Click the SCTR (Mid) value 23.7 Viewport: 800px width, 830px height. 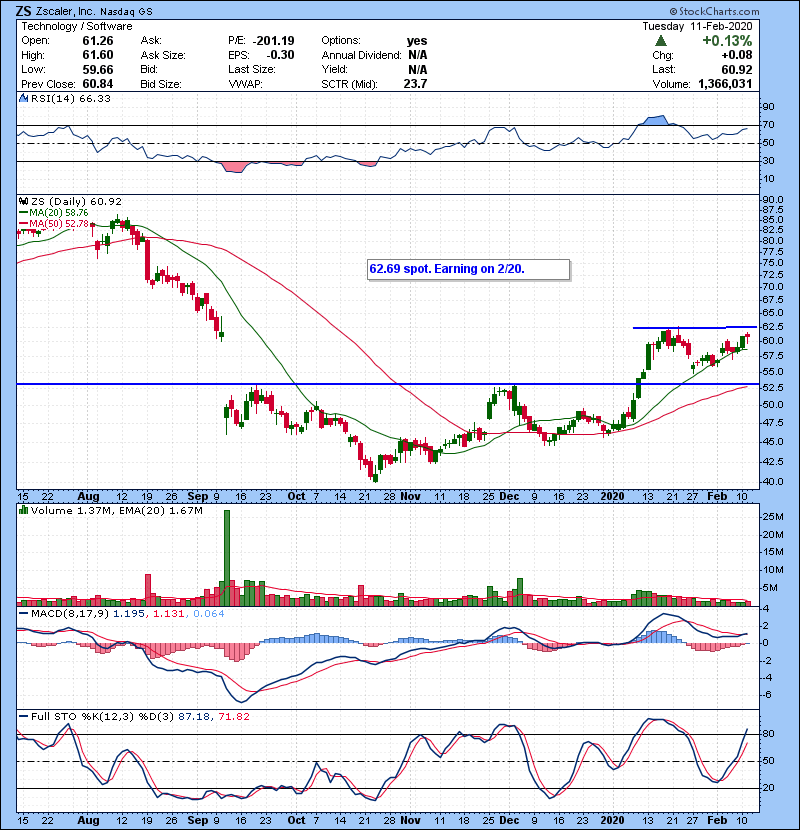[415, 84]
